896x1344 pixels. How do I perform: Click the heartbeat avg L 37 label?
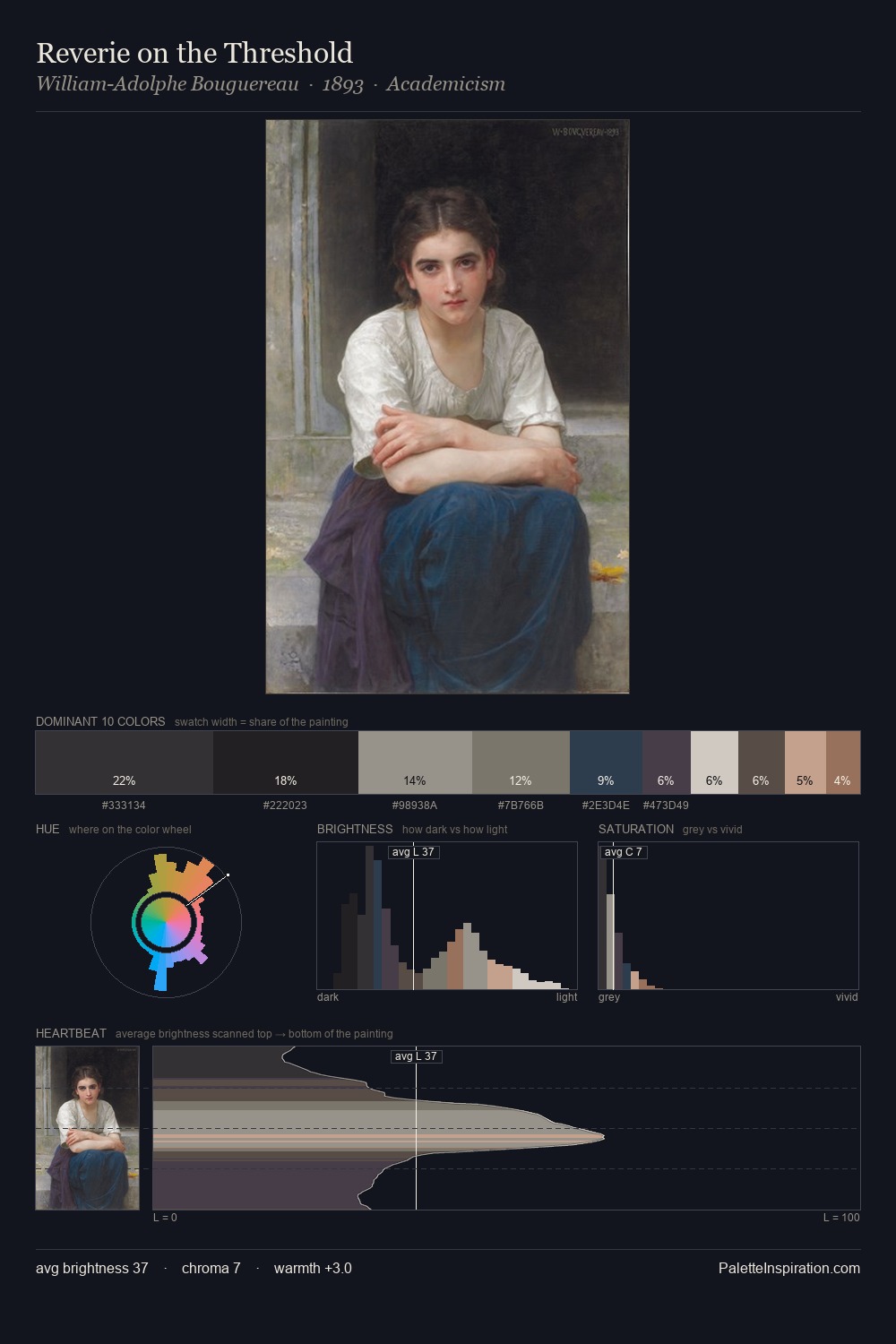(417, 1056)
